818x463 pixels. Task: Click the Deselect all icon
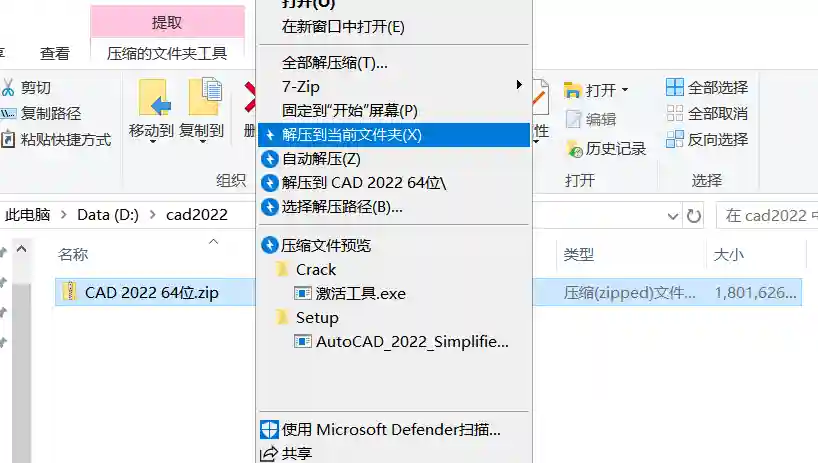pyautogui.click(x=675, y=113)
